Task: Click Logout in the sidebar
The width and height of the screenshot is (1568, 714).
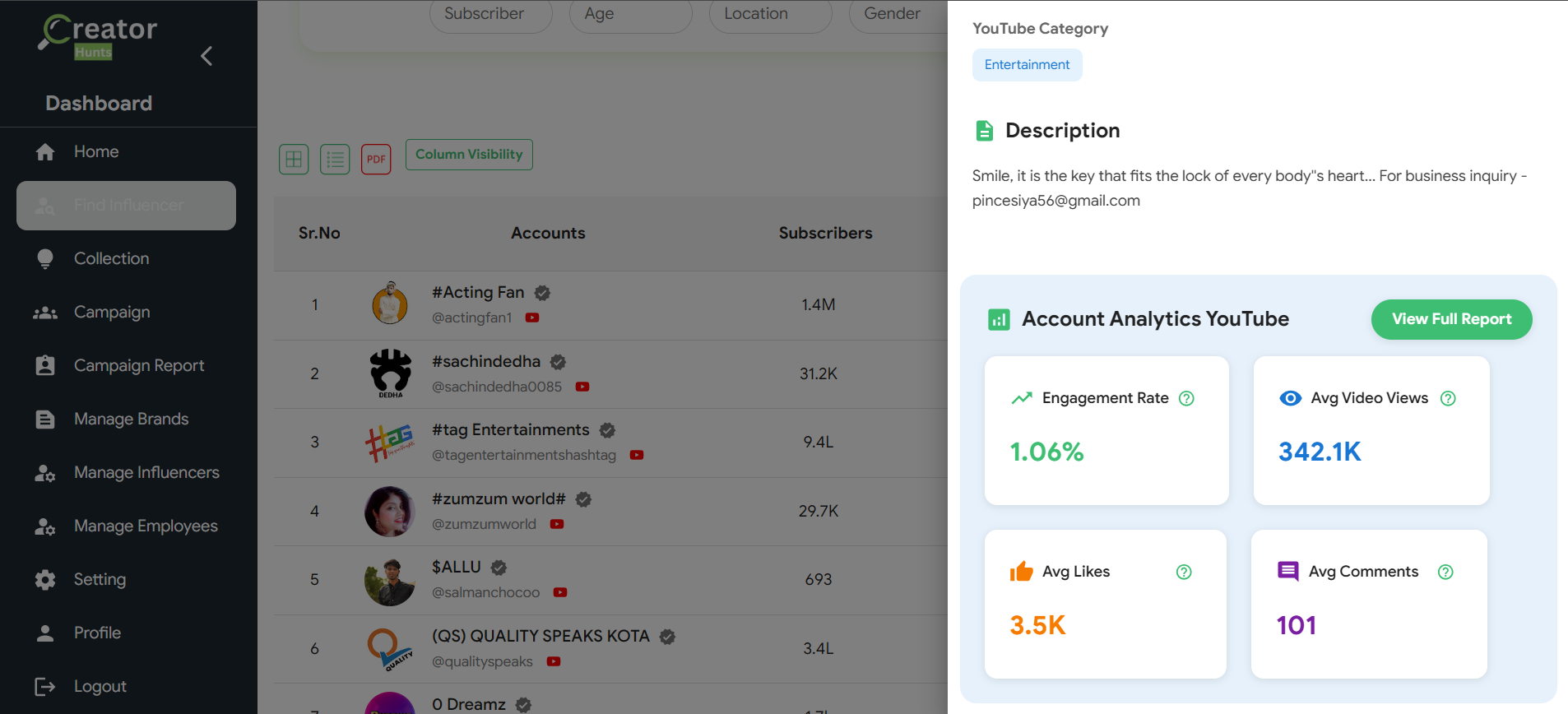Action: 100,686
